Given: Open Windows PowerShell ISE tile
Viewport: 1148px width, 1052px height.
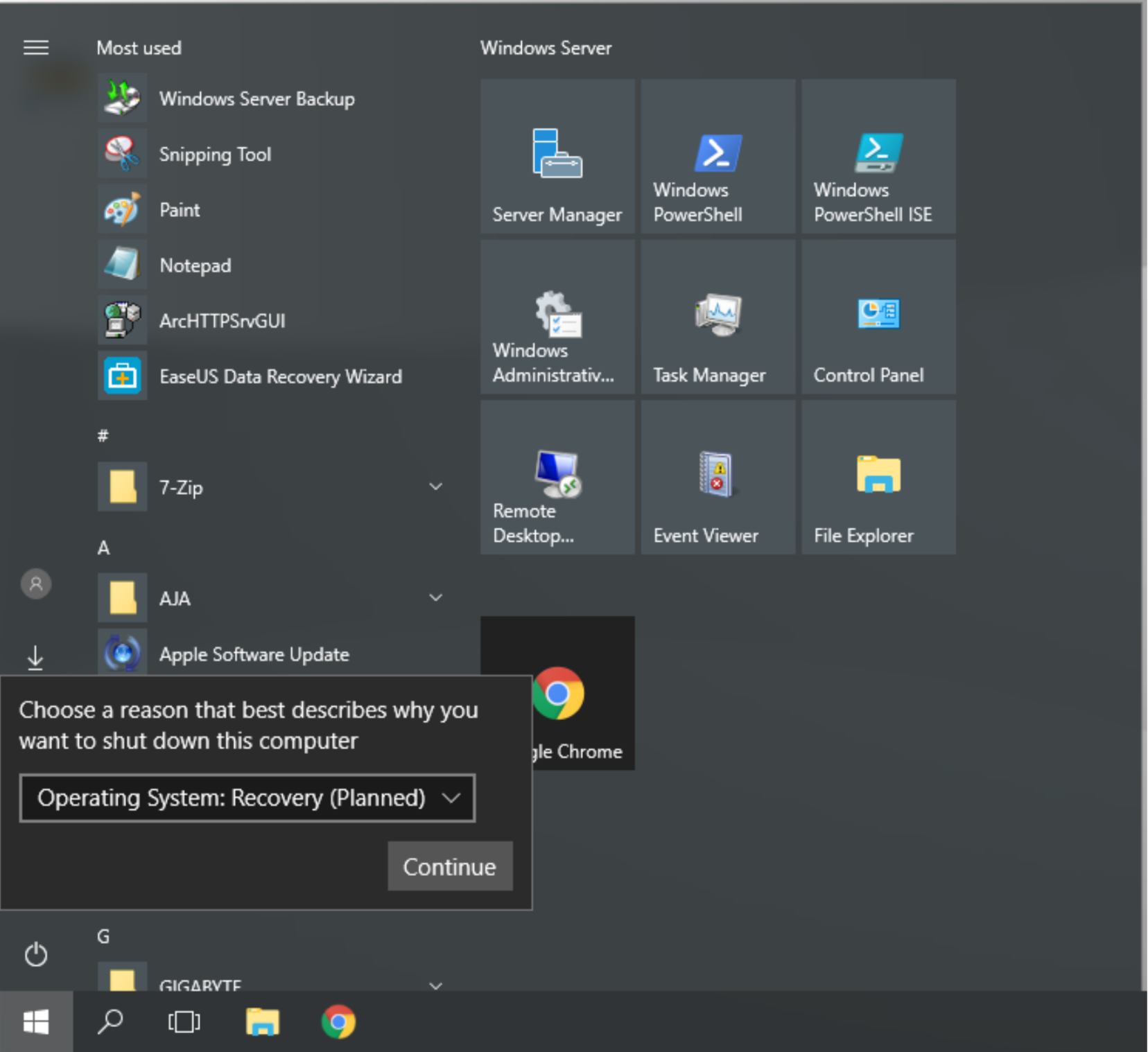Looking at the screenshot, I should [878, 156].
